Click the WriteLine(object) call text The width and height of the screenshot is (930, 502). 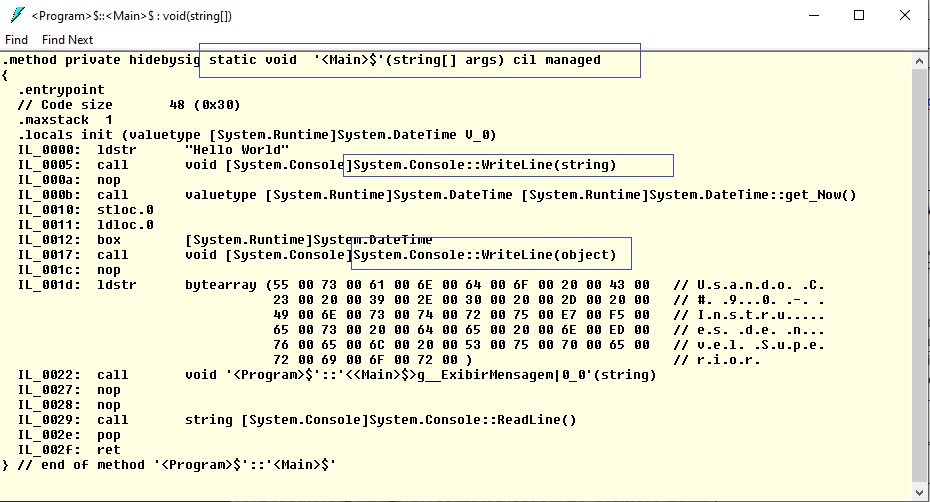tap(485, 255)
